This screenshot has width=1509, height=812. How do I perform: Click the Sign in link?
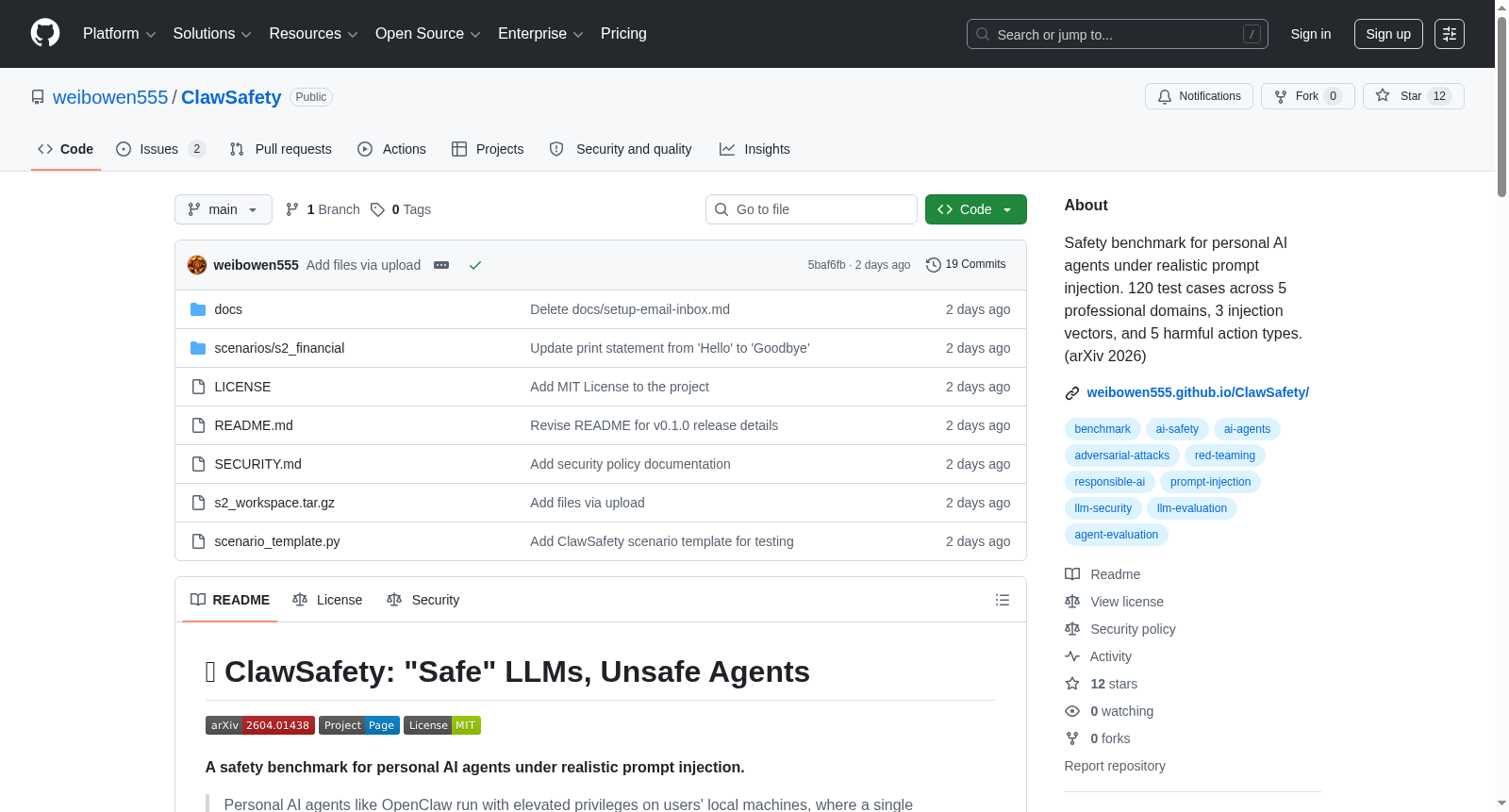[x=1311, y=34]
